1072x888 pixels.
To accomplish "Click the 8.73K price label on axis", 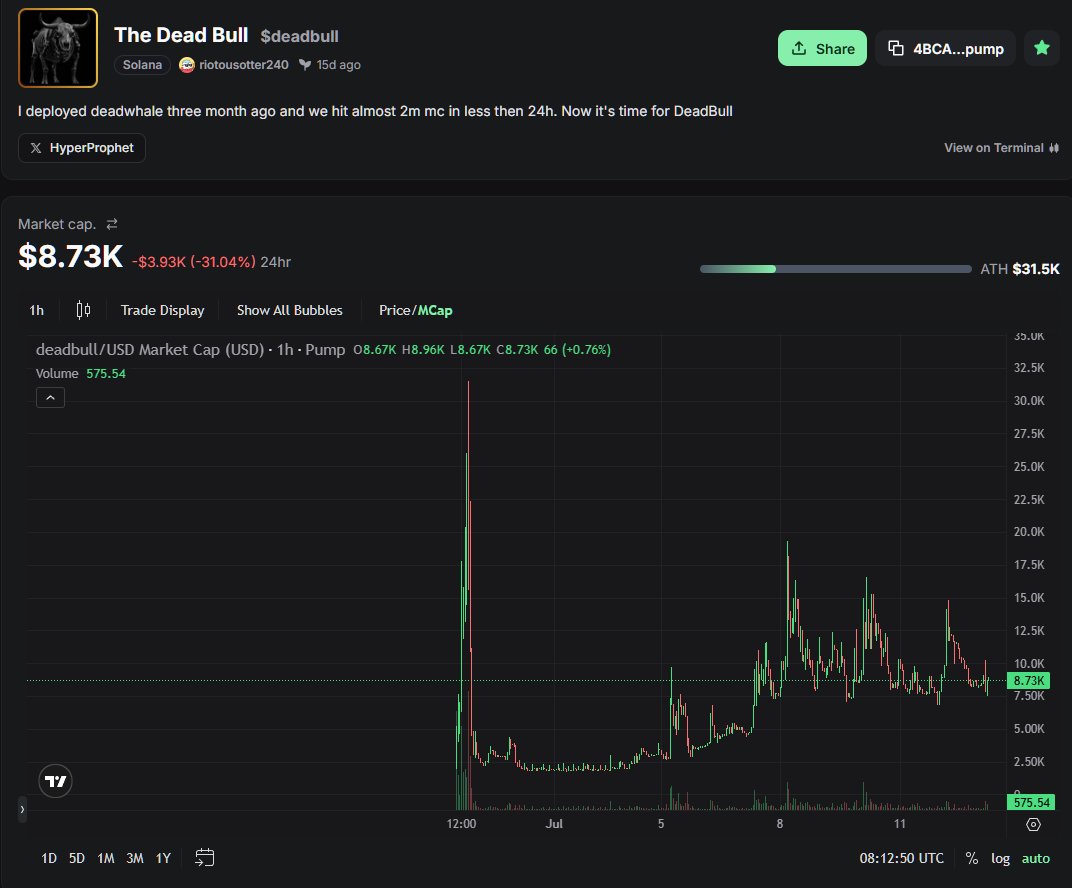I will pyautogui.click(x=1028, y=681).
